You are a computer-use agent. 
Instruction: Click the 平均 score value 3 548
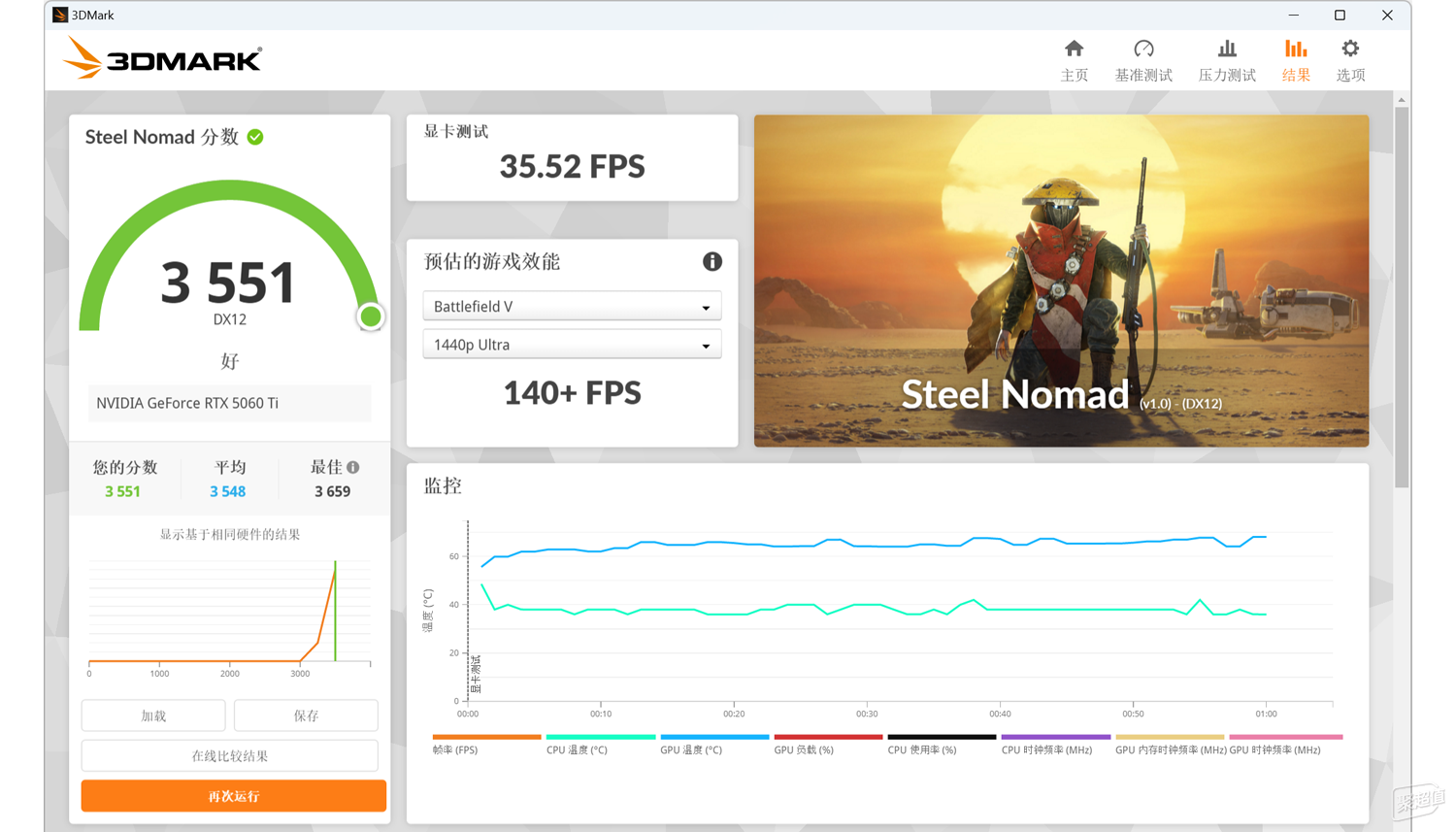click(x=228, y=491)
